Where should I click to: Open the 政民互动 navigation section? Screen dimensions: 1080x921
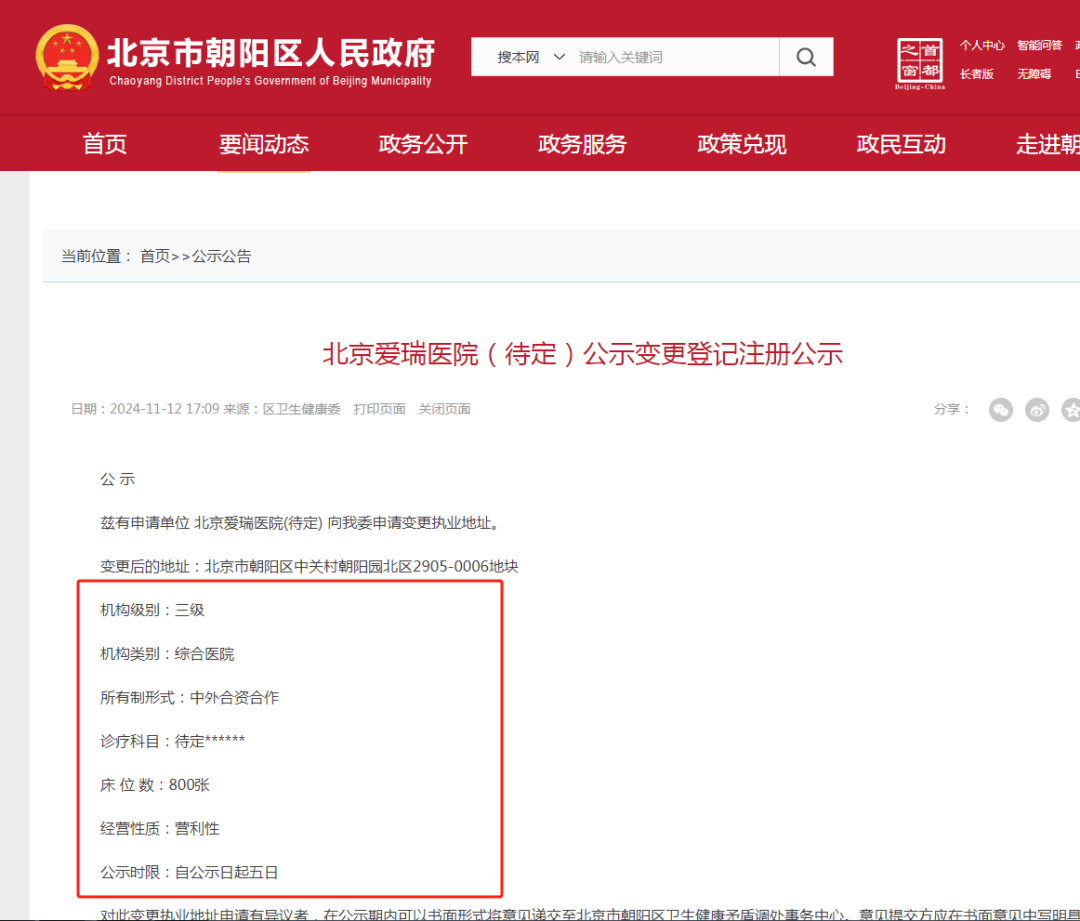900,143
